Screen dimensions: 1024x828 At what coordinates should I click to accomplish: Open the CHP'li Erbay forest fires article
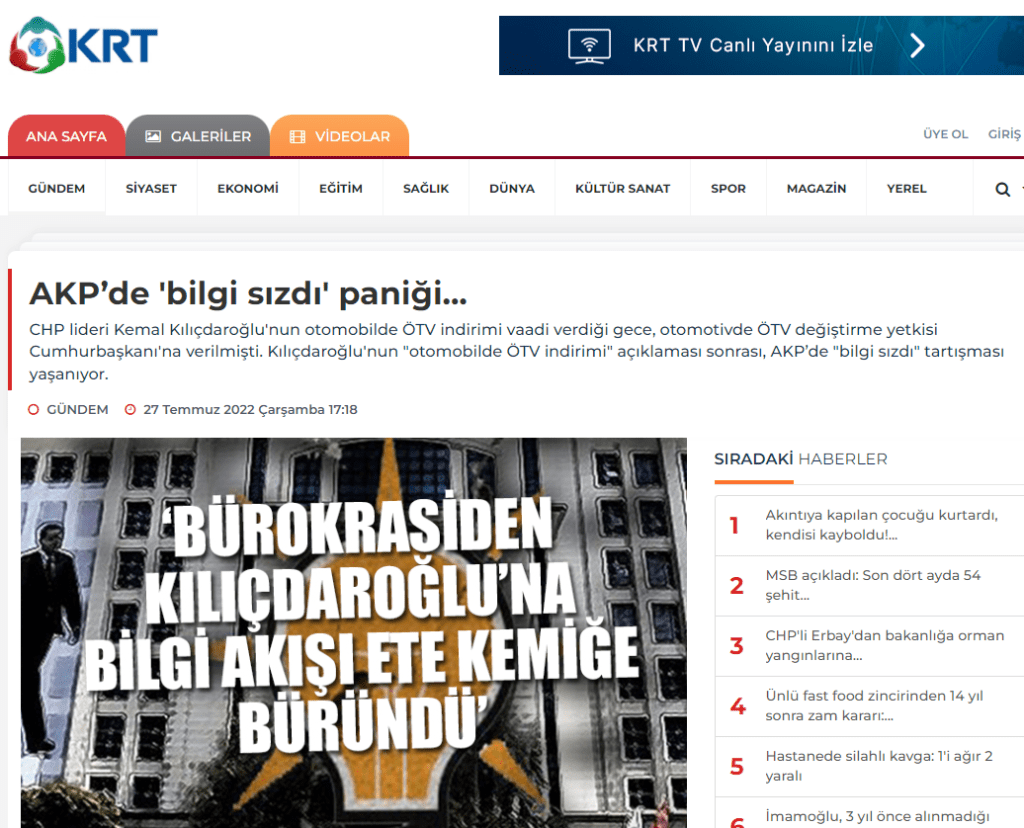(x=884, y=645)
